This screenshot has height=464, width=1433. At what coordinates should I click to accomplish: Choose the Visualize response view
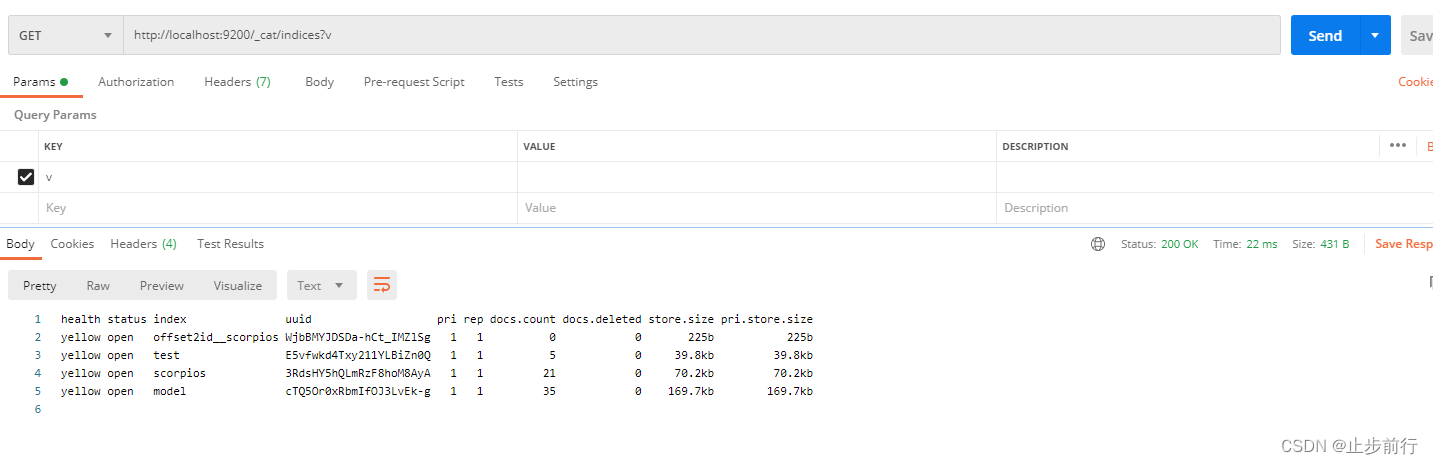[x=237, y=285]
